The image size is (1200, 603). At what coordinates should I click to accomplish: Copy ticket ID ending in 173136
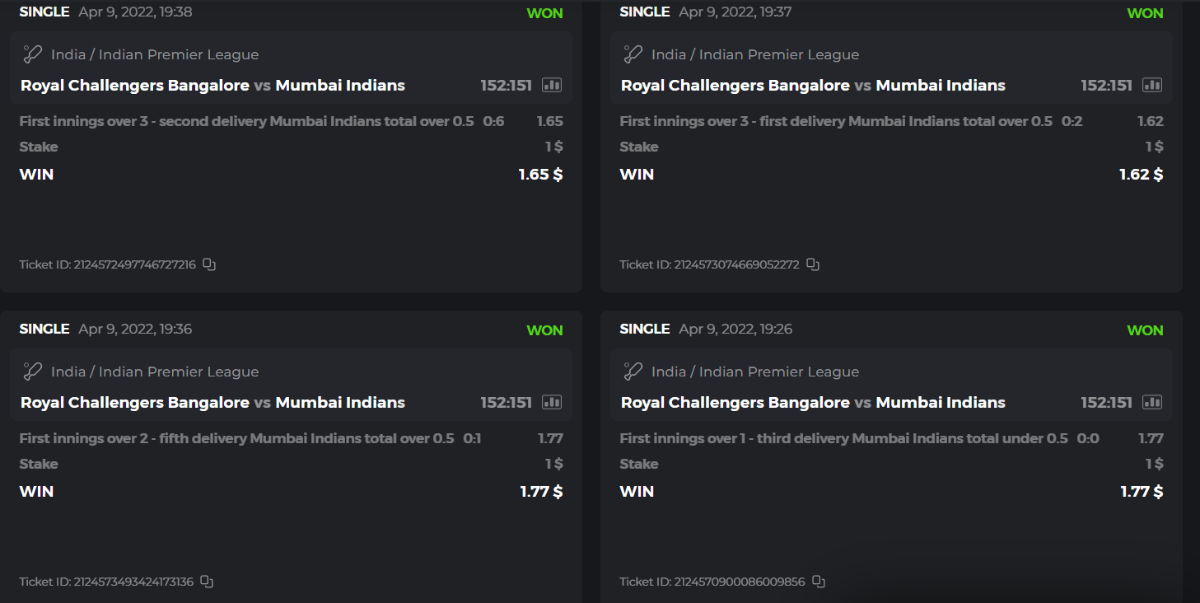[207, 582]
